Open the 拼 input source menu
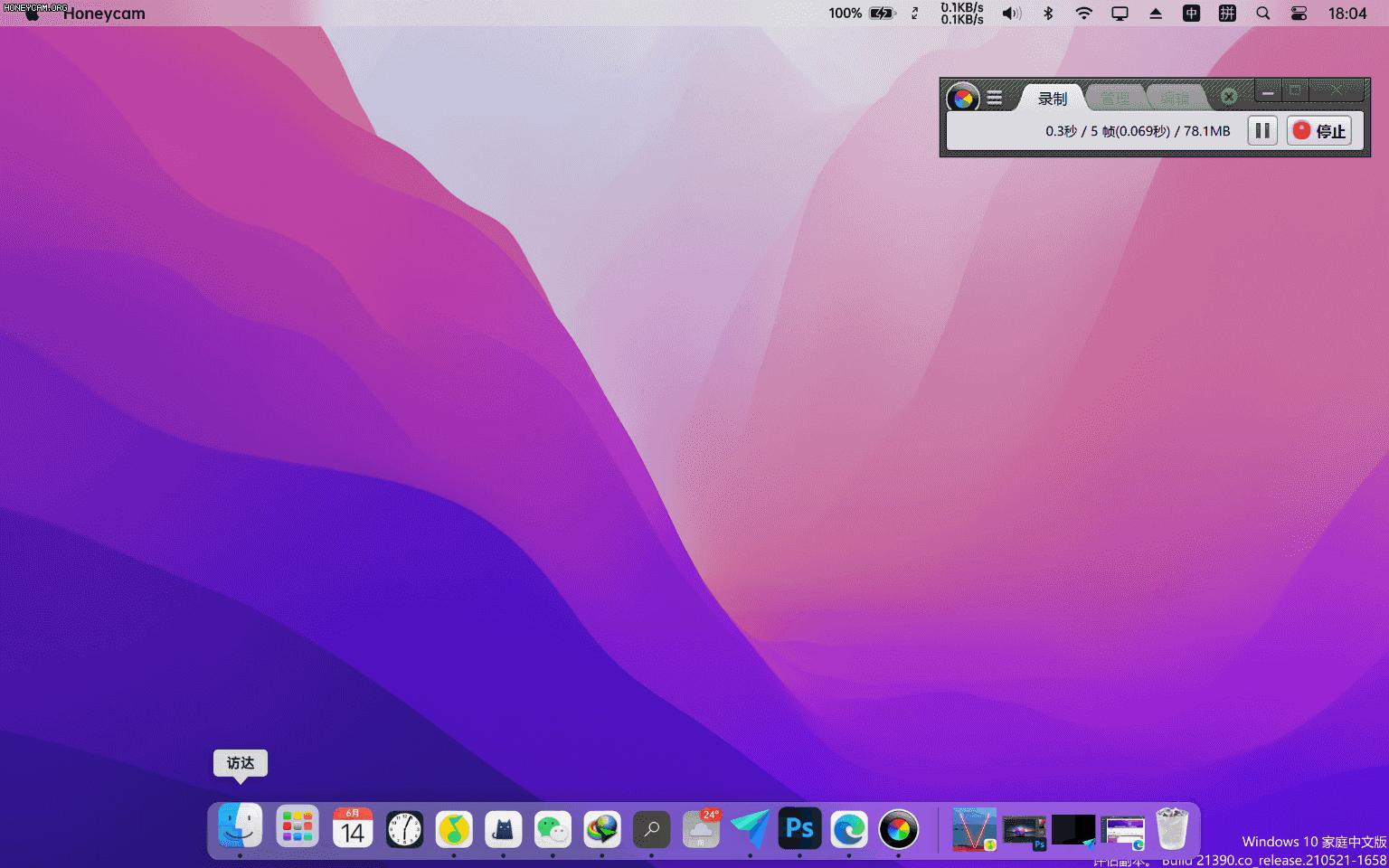Image resolution: width=1389 pixels, height=868 pixels. [1226, 14]
